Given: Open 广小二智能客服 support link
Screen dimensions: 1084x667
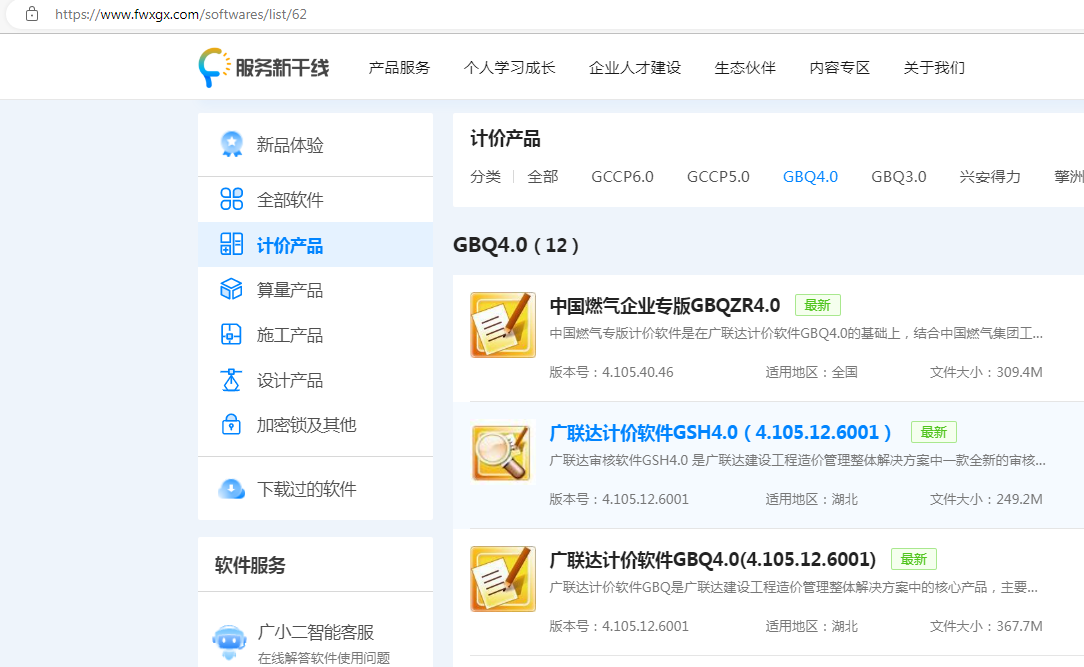Looking at the screenshot, I should pyautogui.click(x=315, y=632).
